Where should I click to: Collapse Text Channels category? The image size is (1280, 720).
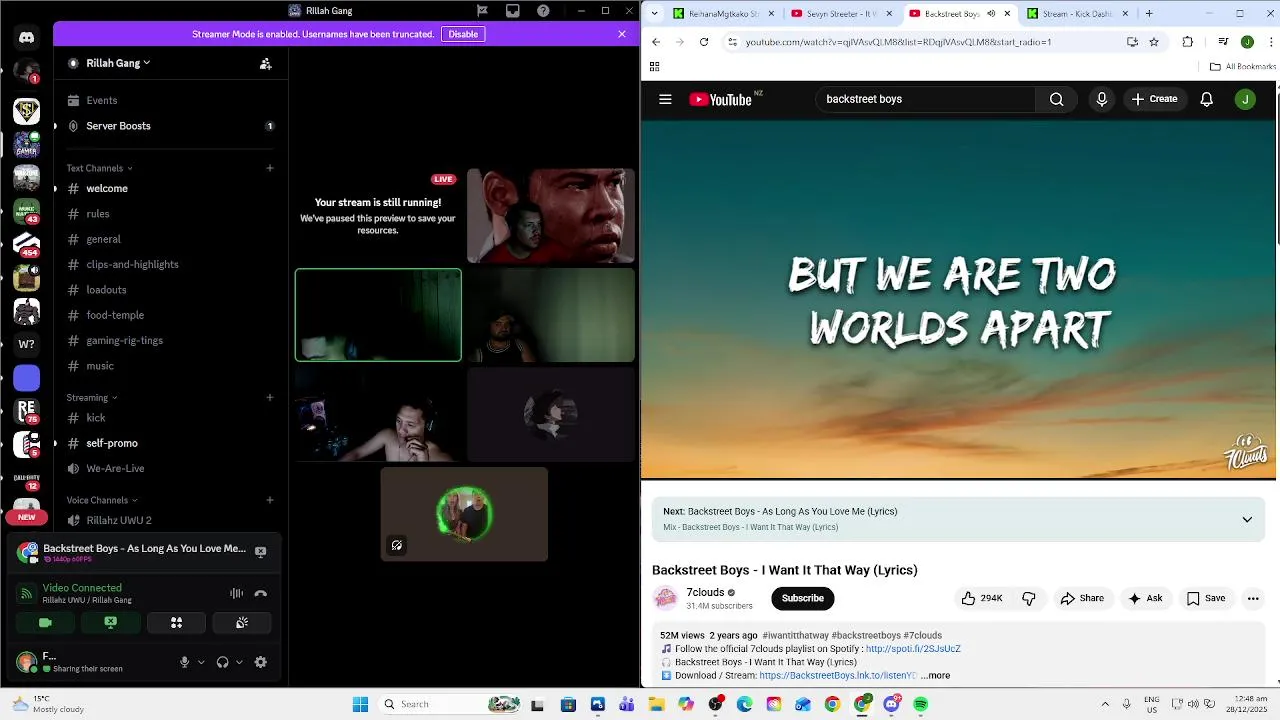(100, 168)
